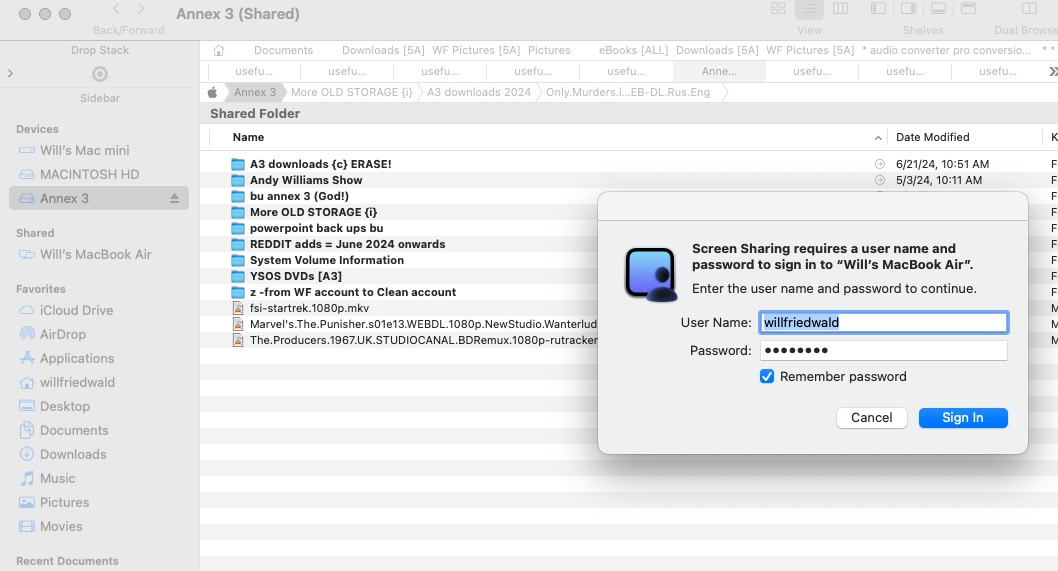Select Annex 3 in the sidebar

coord(99,198)
